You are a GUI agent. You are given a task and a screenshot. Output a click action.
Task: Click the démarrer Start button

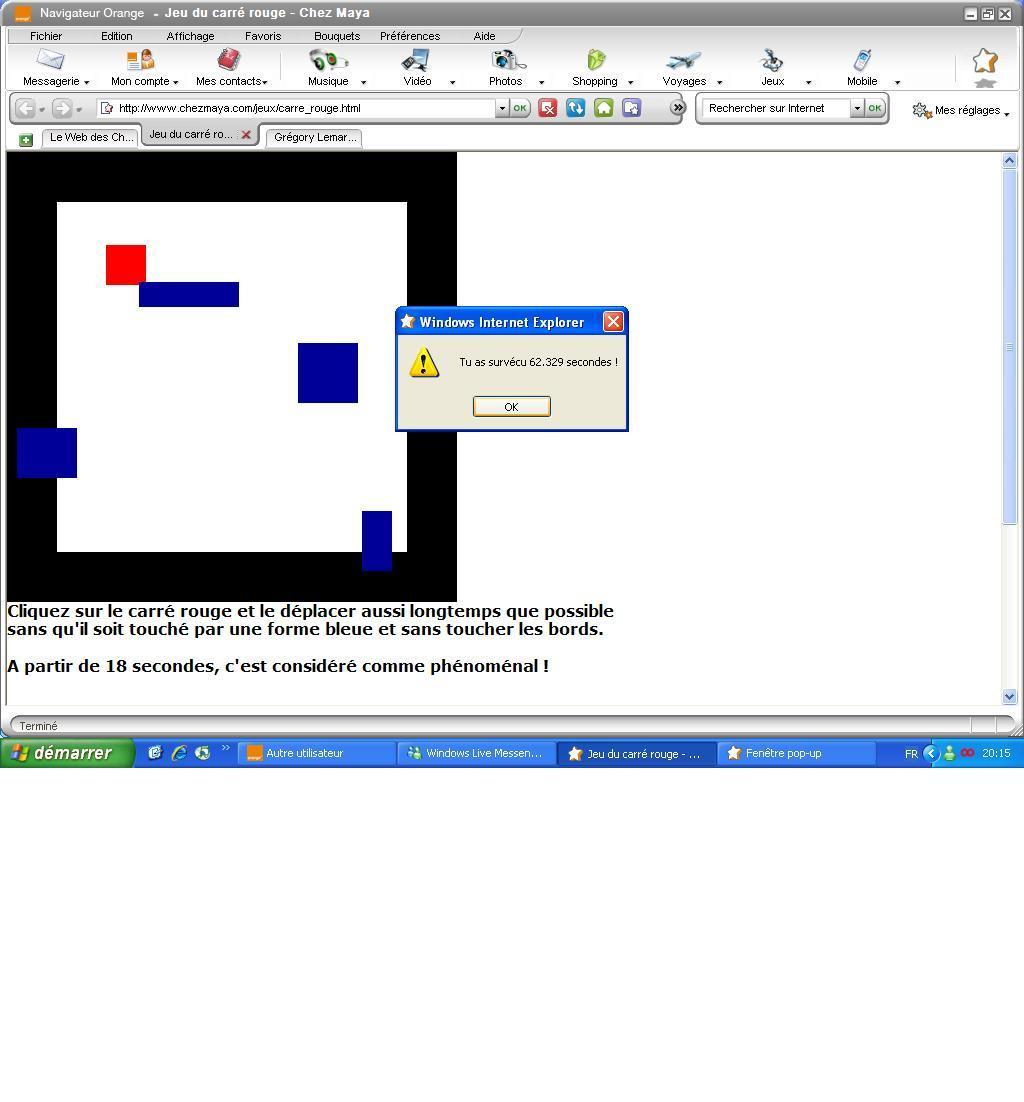pos(67,753)
